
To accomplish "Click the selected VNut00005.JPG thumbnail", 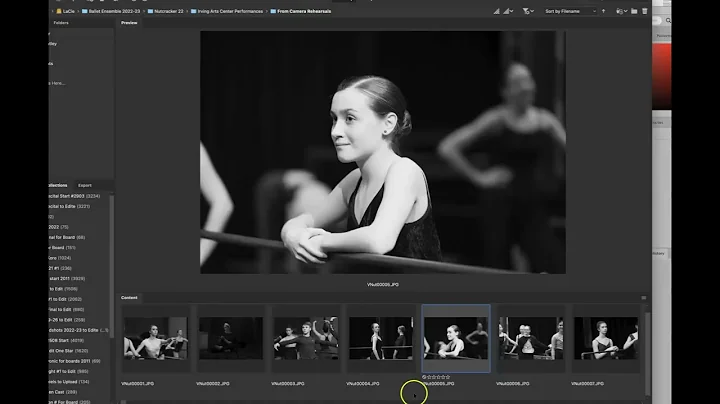I will pos(456,338).
